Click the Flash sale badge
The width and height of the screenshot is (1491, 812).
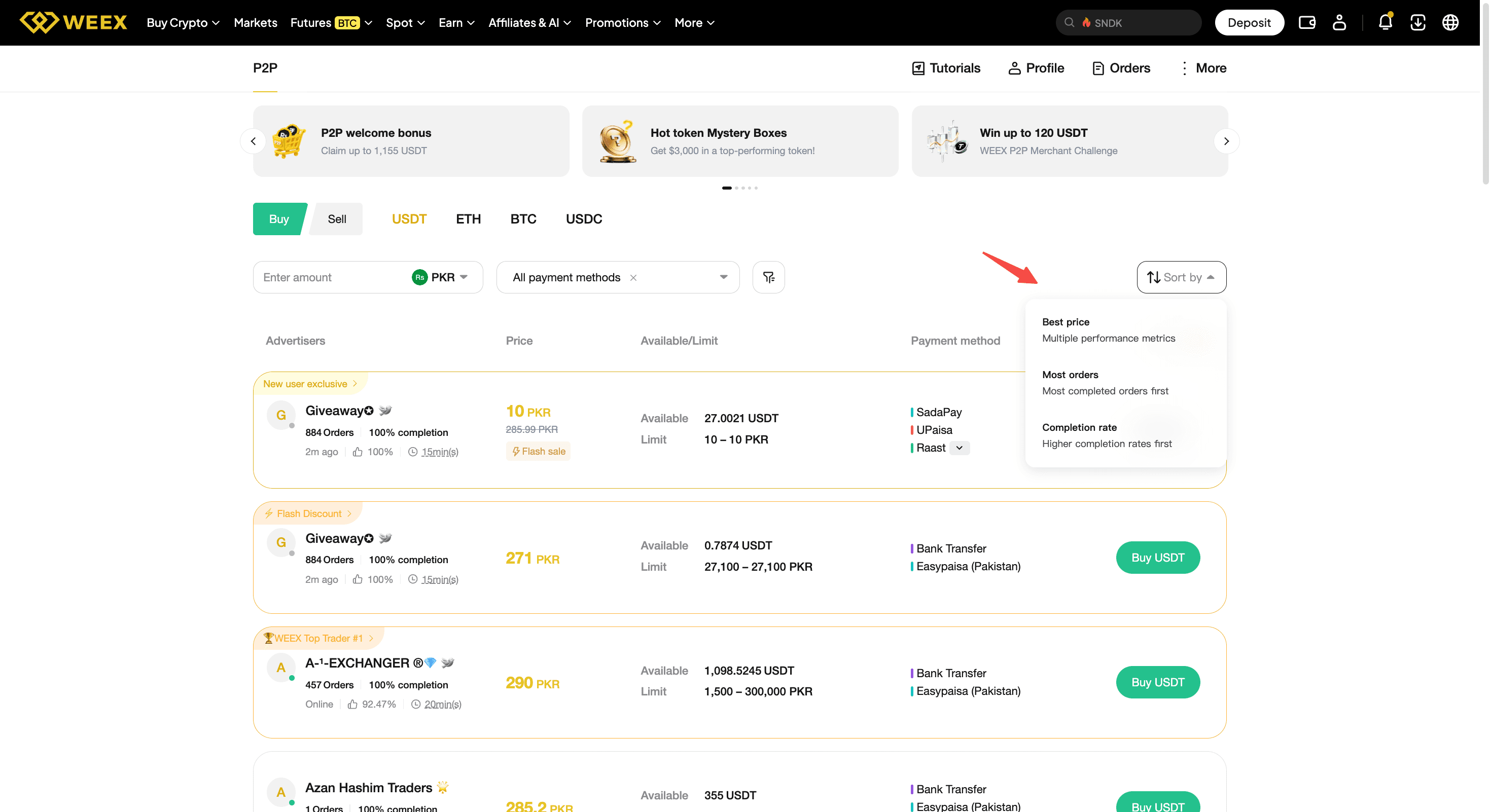pyautogui.click(x=538, y=451)
